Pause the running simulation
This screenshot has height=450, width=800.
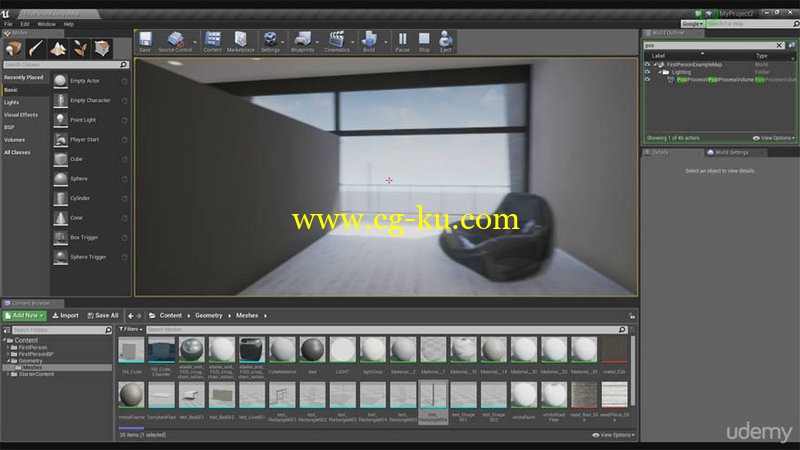(x=402, y=42)
